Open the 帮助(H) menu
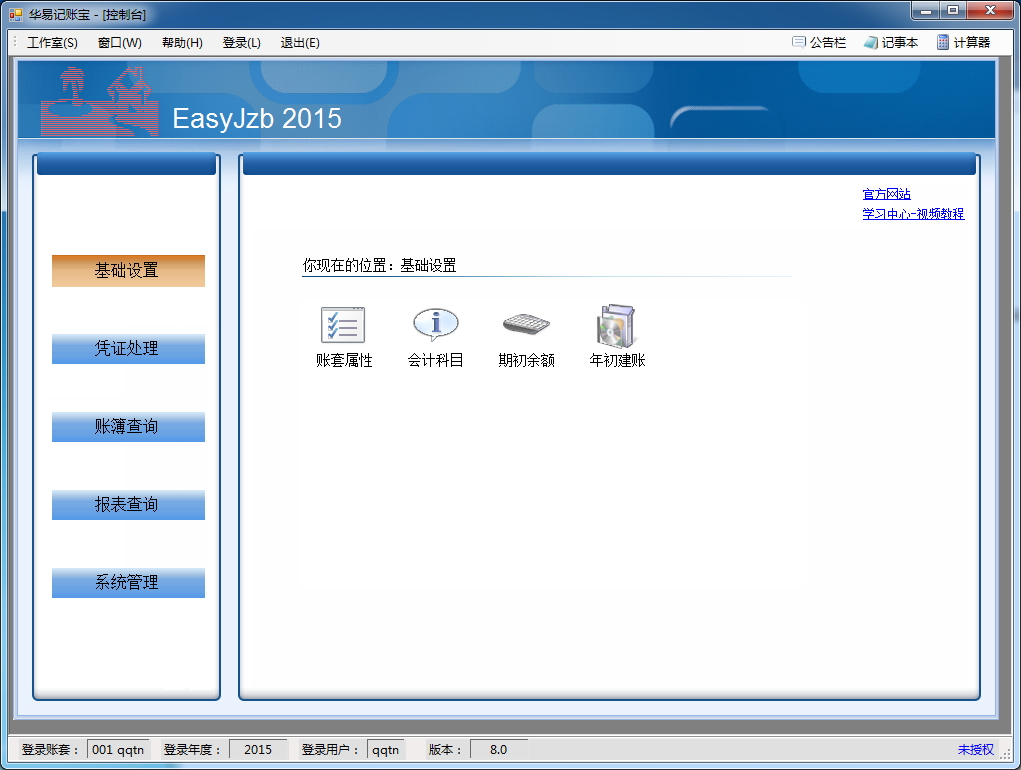Image resolution: width=1021 pixels, height=770 pixels. tap(182, 43)
